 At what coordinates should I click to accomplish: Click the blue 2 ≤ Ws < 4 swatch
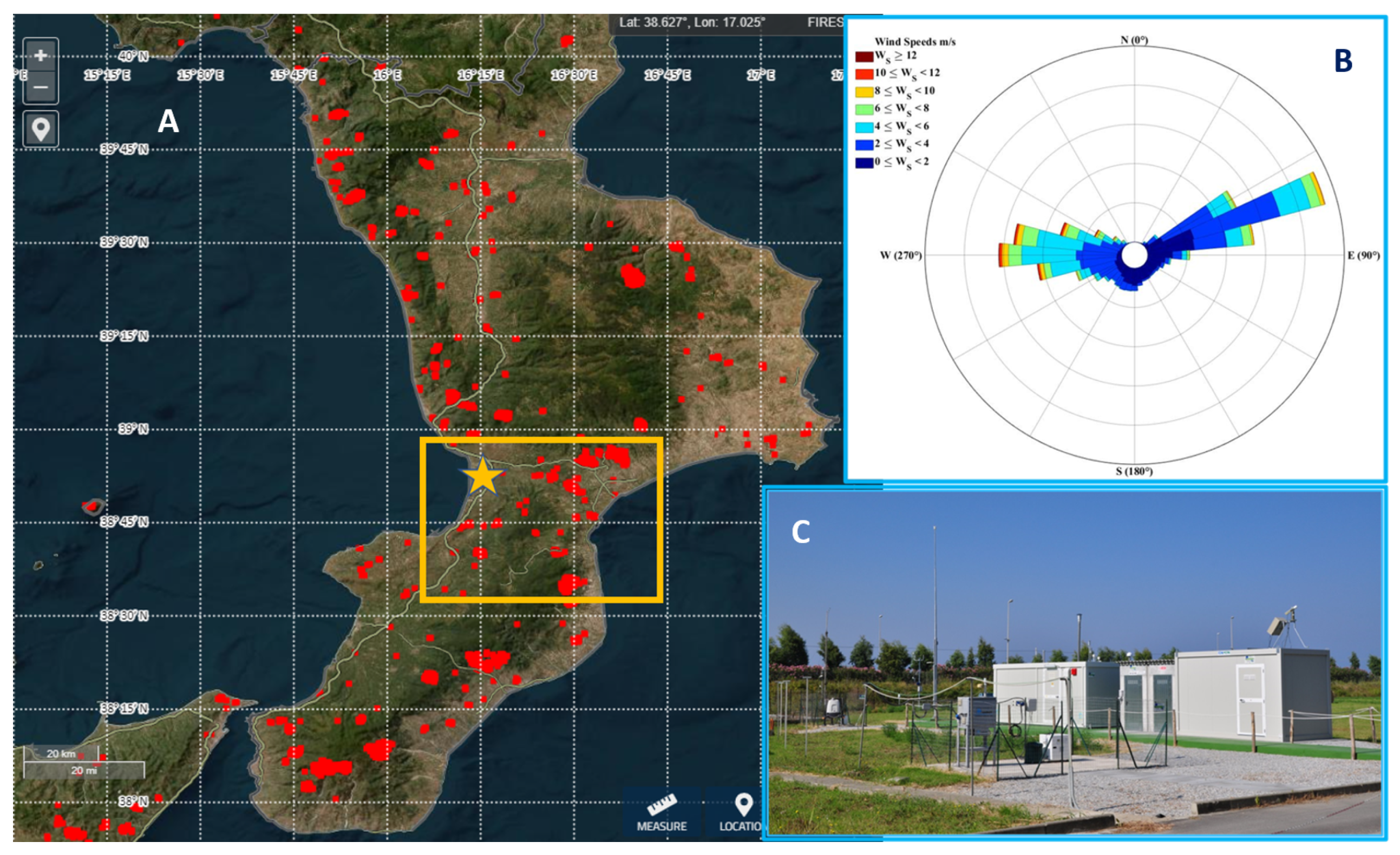[863, 145]
